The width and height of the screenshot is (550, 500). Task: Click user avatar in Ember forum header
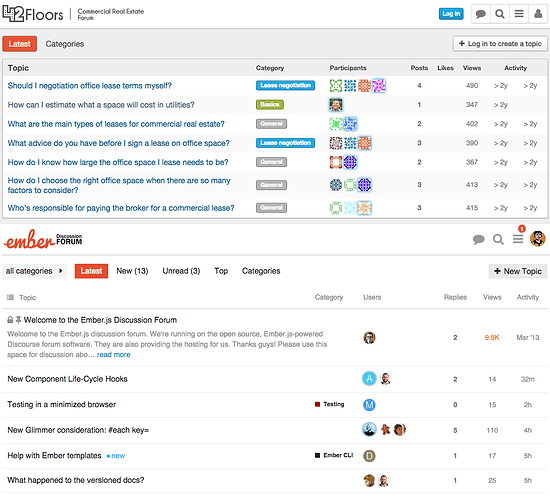point(538,239)
